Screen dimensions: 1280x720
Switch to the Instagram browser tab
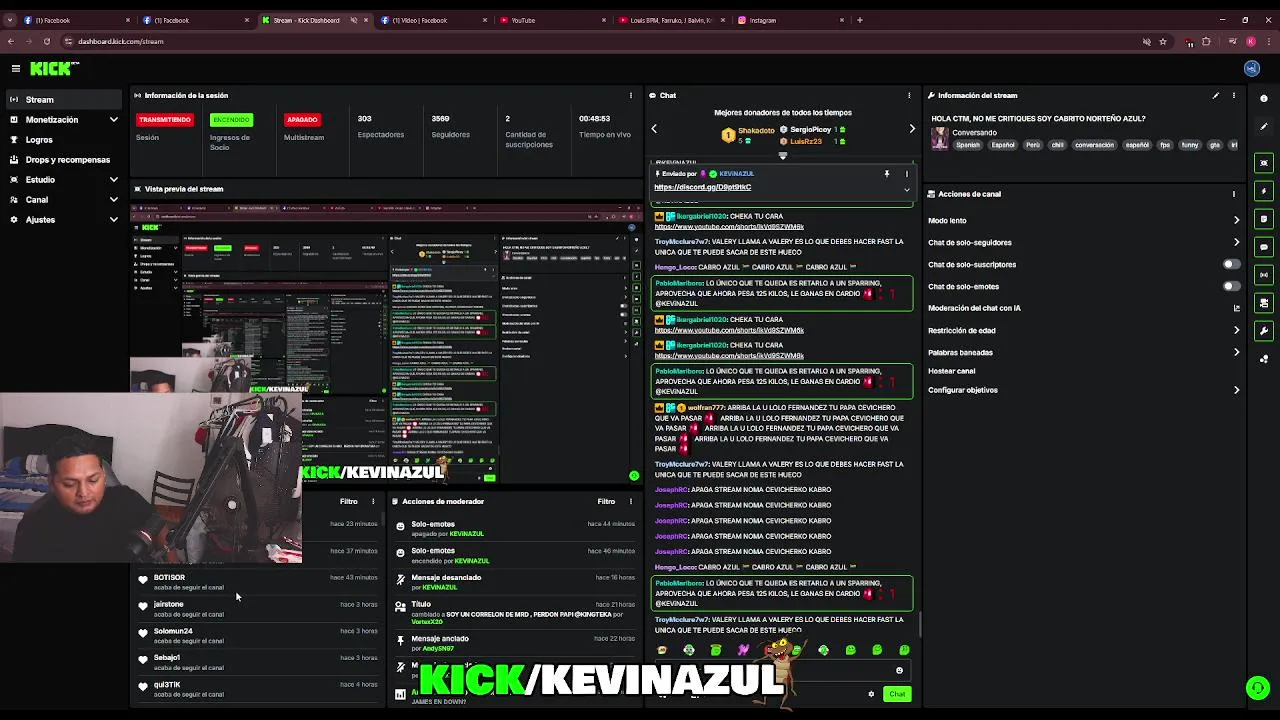tap(789, 20)
